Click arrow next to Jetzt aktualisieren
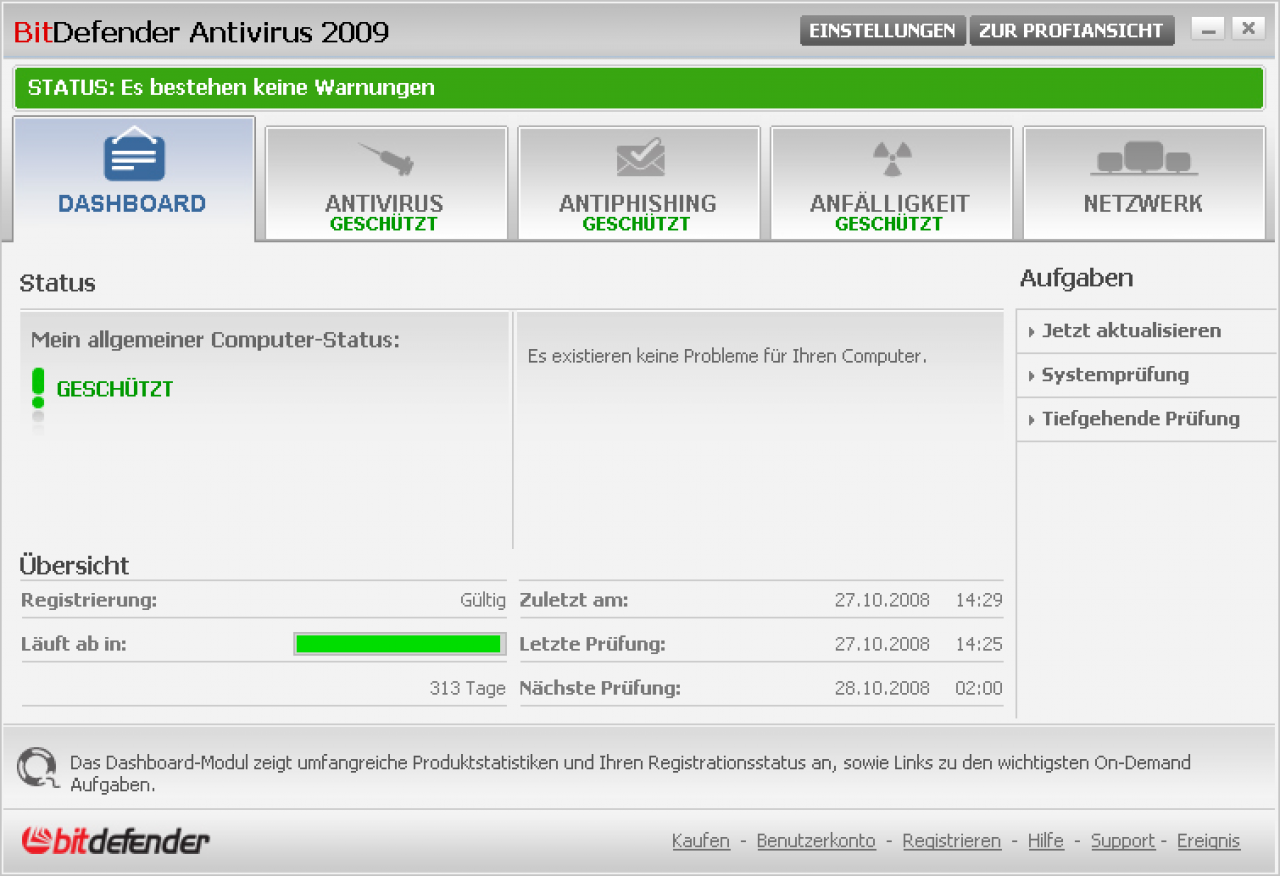This screenshot has width=1280, height=876. [1031, 332]
